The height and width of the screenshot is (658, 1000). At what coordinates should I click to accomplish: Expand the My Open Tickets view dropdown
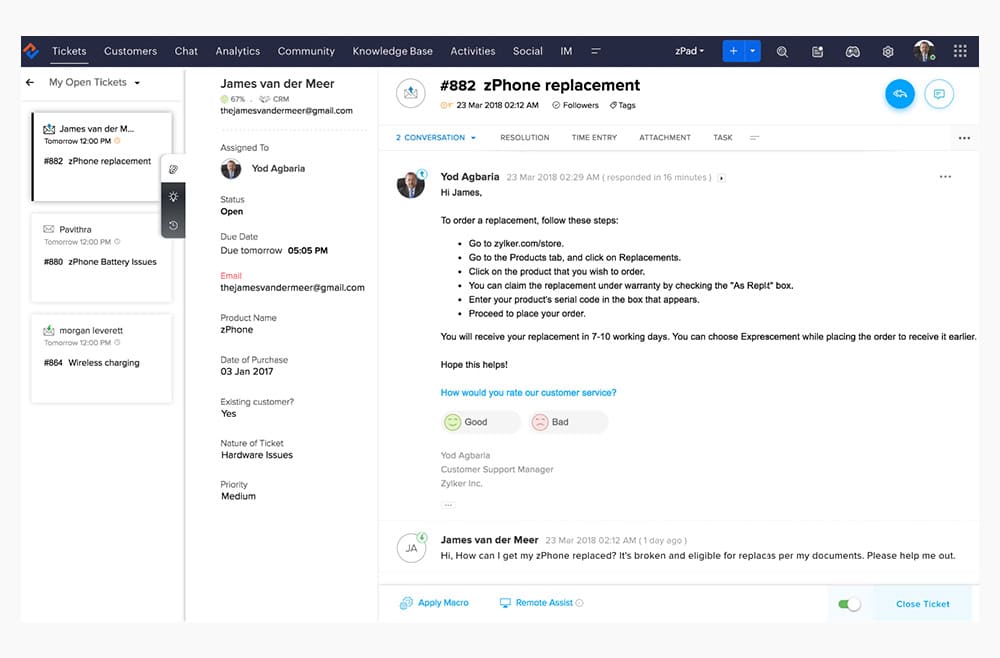(137, 83)
